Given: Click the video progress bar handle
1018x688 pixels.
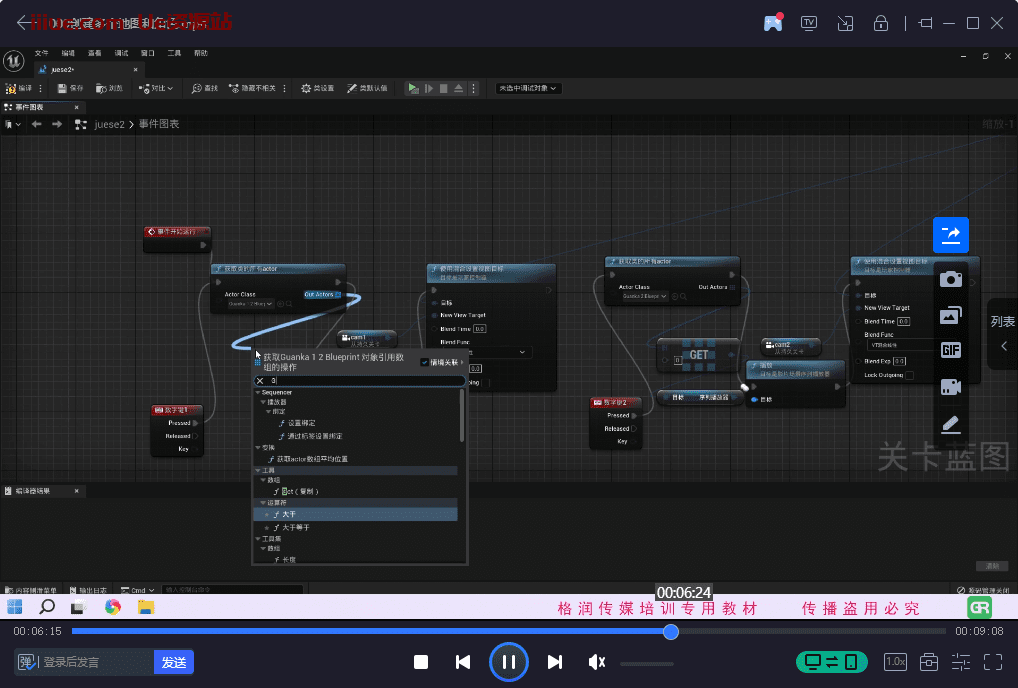Looking at the screenshot, I should click(671, 632).
